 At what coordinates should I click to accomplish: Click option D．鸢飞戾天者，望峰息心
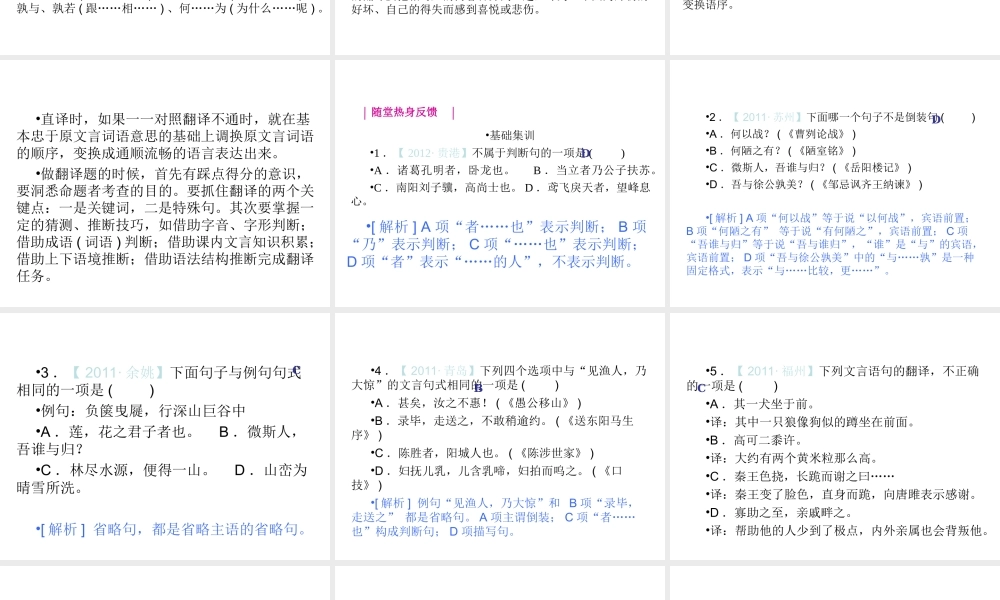501,194
